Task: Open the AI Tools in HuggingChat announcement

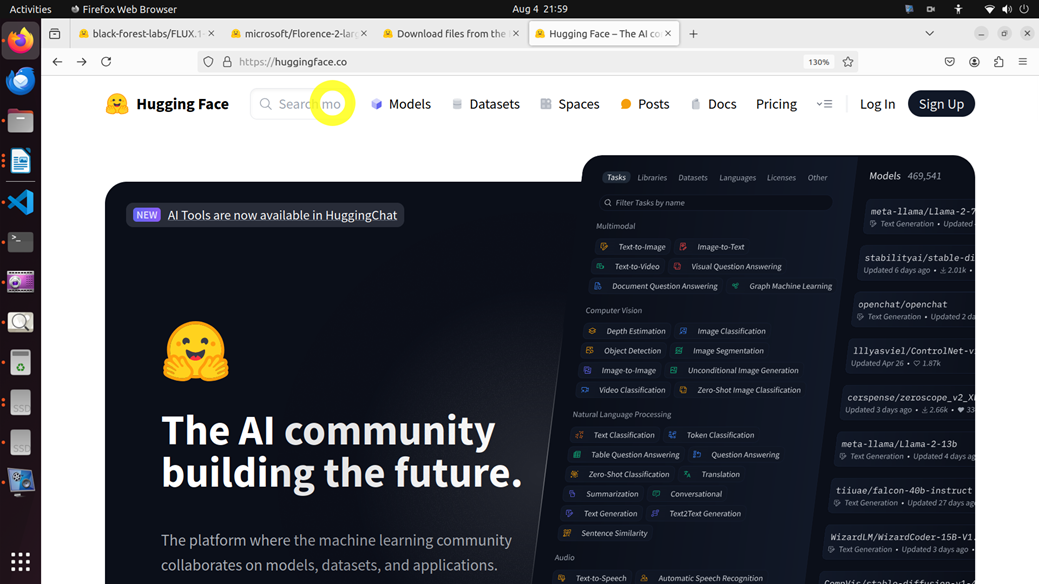Action: tap(265, 215)
